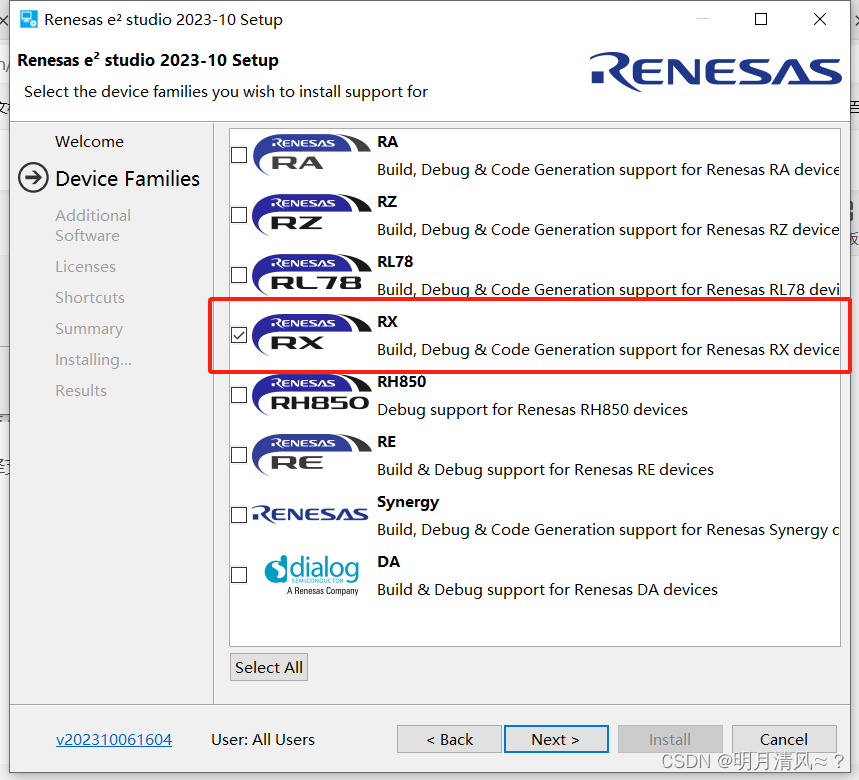Select the Summary step in sidebar
This screenshot has width=859, height=780.
[x=89, y=329]
